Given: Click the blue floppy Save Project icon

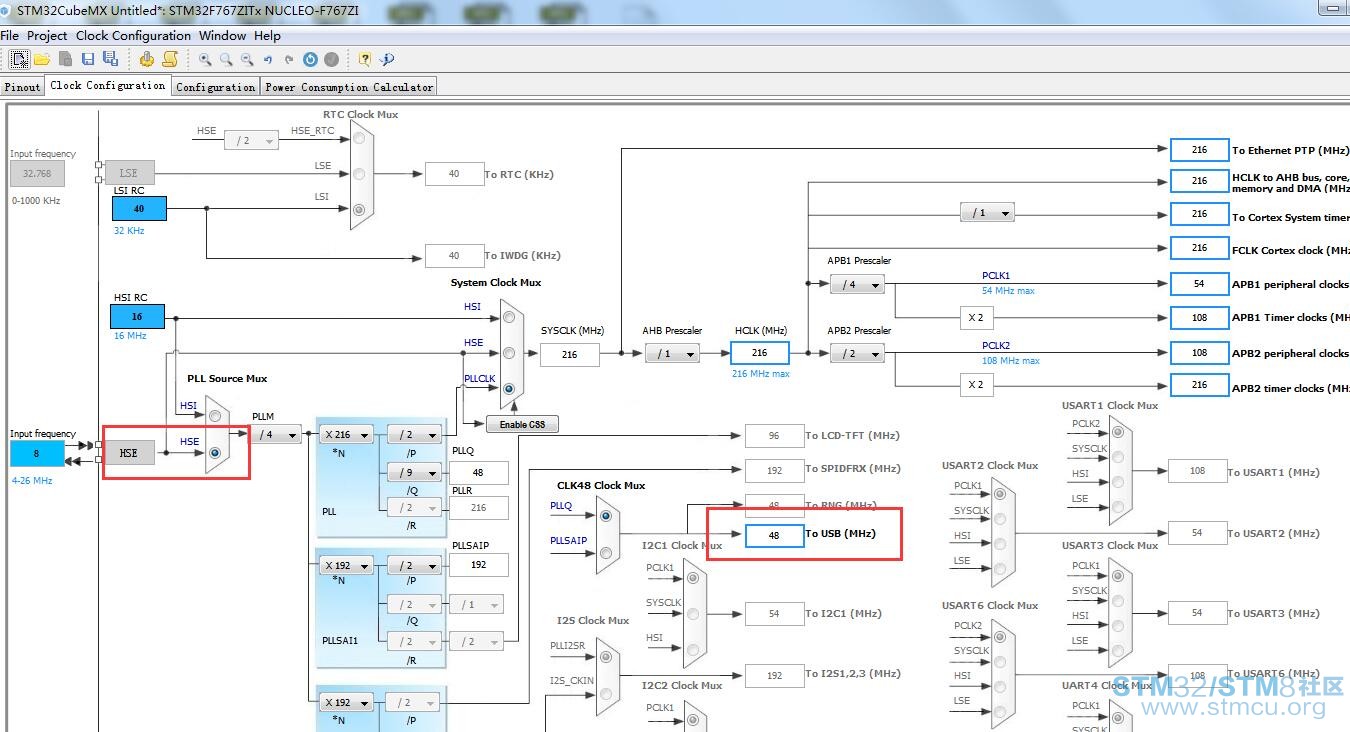Looking at the screenshot, I should (88, 59).
